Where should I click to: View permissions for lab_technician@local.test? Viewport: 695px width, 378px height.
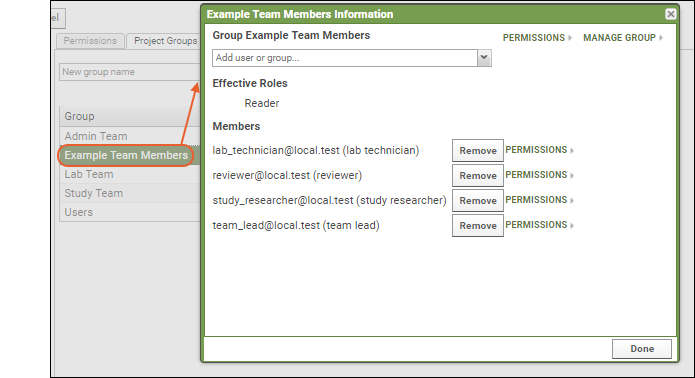(539, 150)
